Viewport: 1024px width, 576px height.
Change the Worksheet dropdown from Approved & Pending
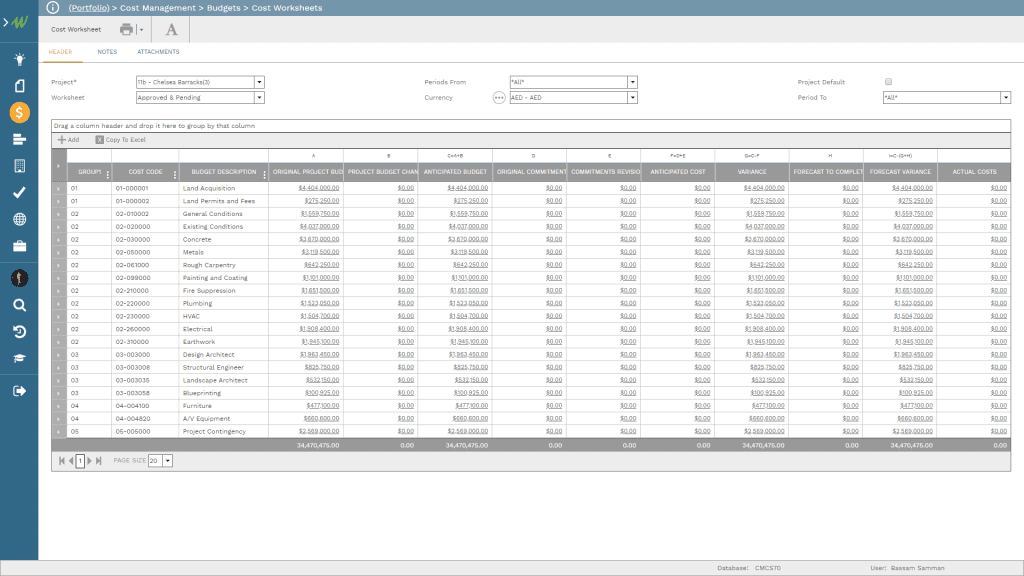258,97
